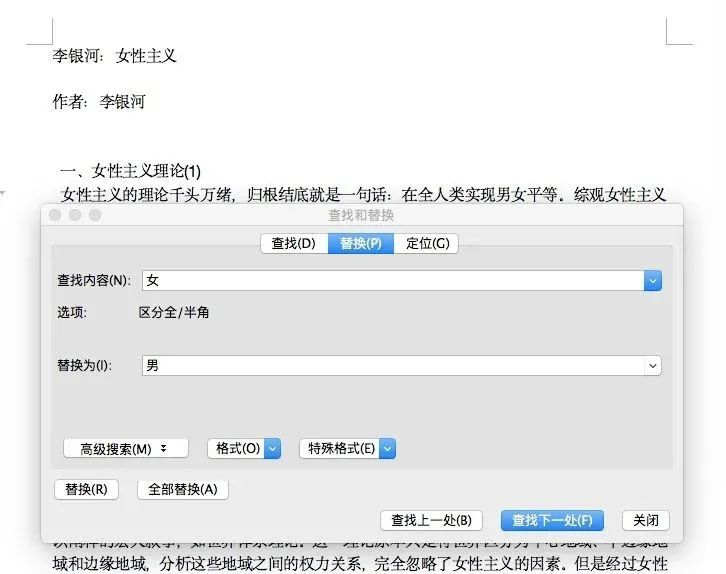Open the 格式(O) dropdown menu
Image resolution: width=726 pixels, height=574 pixels.
244,449
